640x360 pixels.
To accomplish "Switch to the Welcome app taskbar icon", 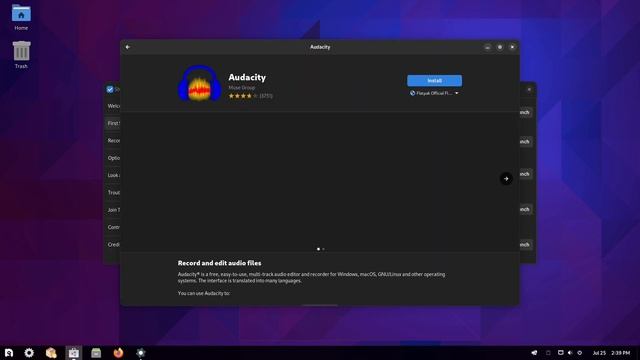I will (141, 353).
